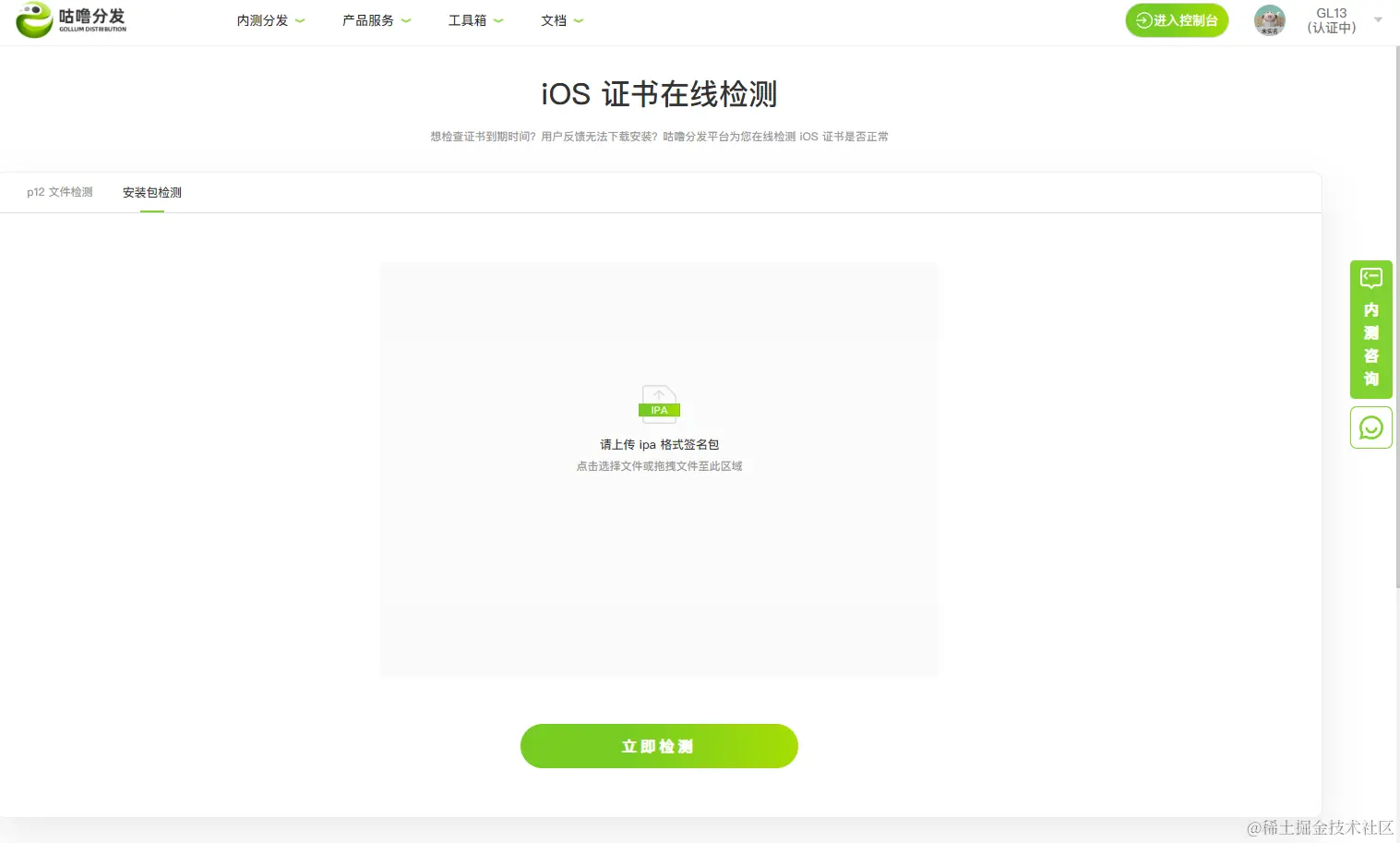Open the user profile avatar
The height and width of the screenshot is (843, 1400).
point(1269,19)
